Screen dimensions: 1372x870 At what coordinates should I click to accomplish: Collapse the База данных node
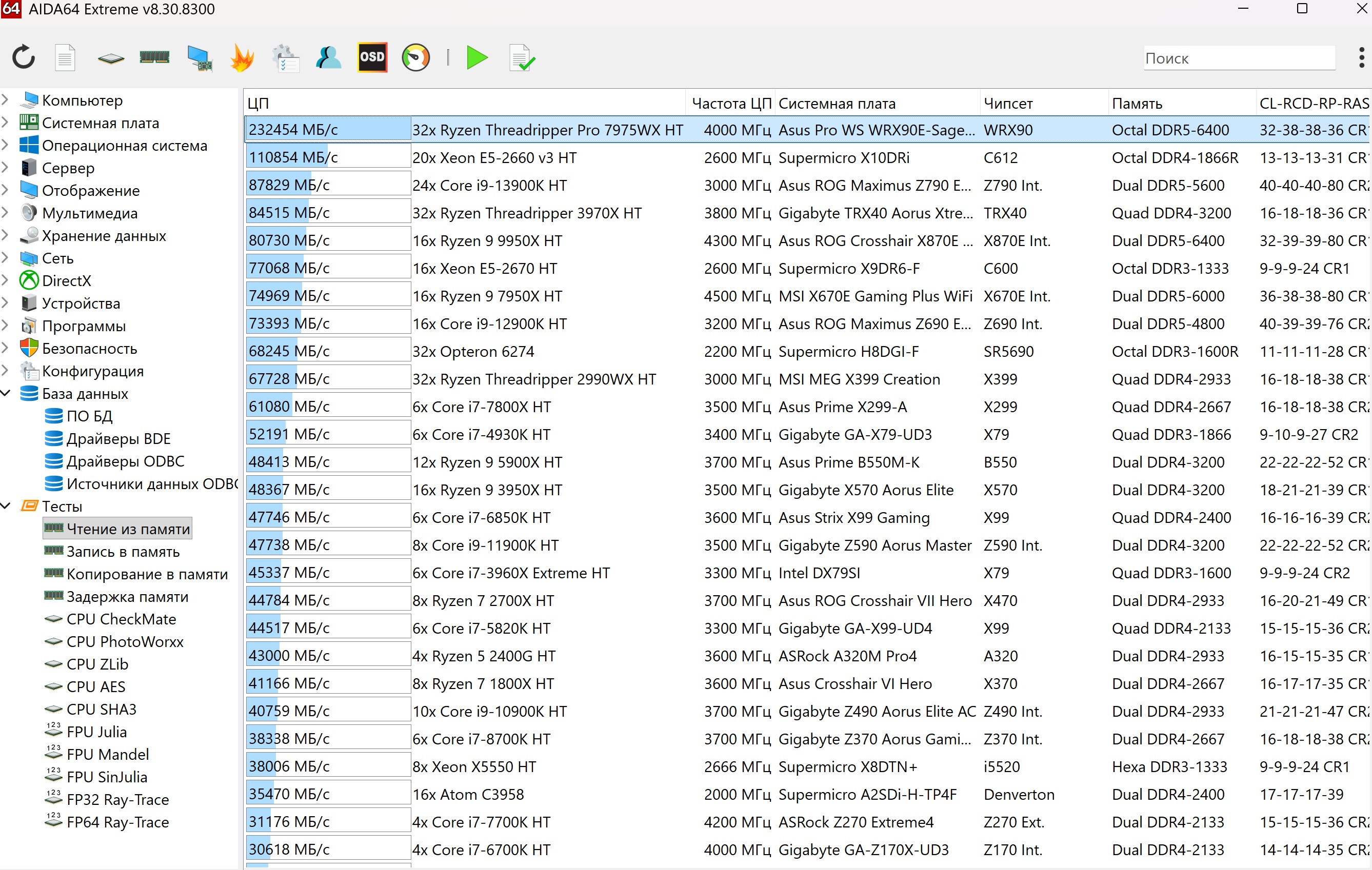point(6,393)
